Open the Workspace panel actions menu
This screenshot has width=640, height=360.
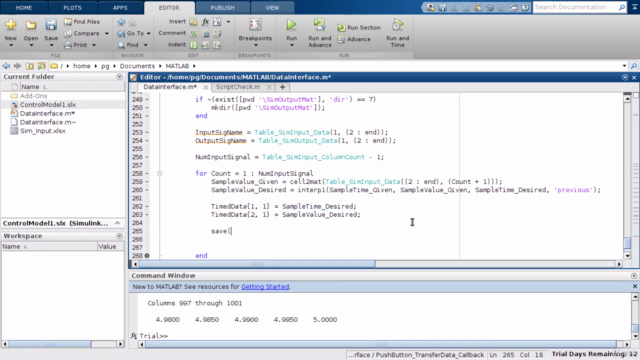point(119,236)
